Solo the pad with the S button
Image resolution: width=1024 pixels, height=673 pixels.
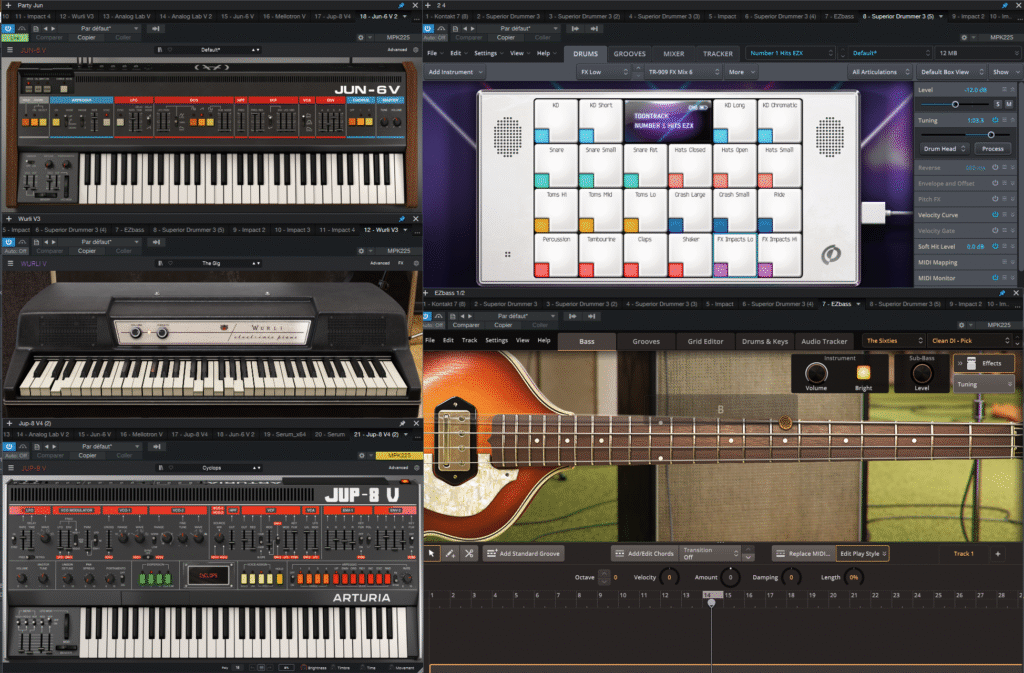coord(998,104)
